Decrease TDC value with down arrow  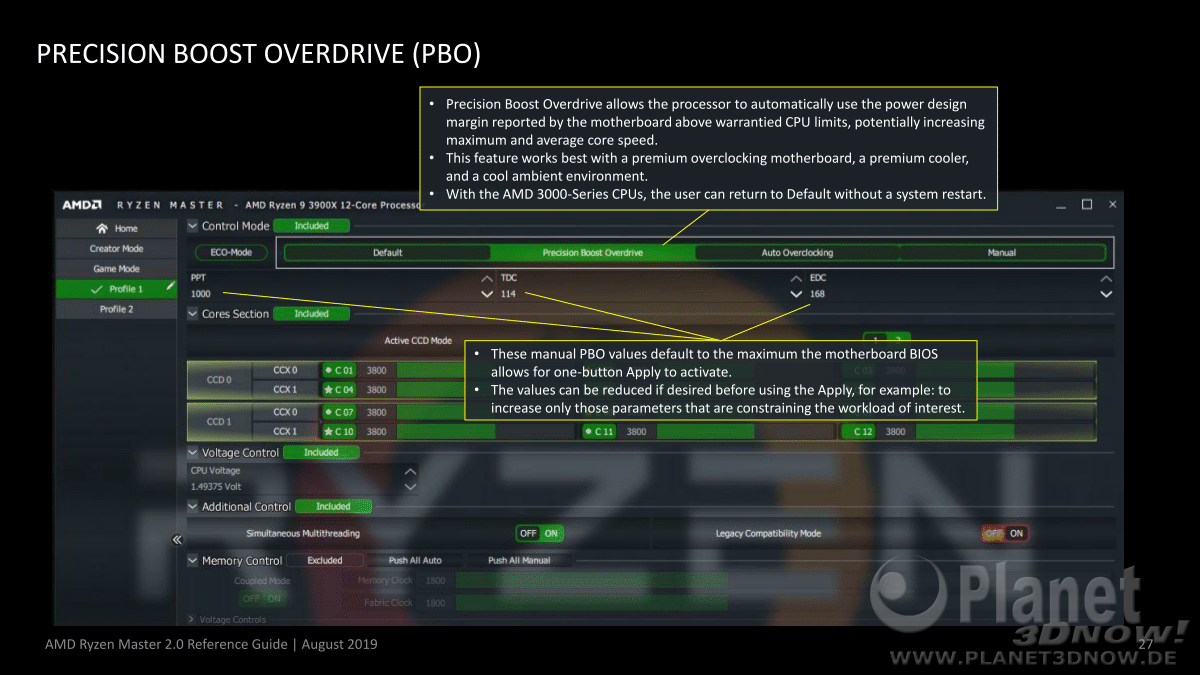click(796, 294)
